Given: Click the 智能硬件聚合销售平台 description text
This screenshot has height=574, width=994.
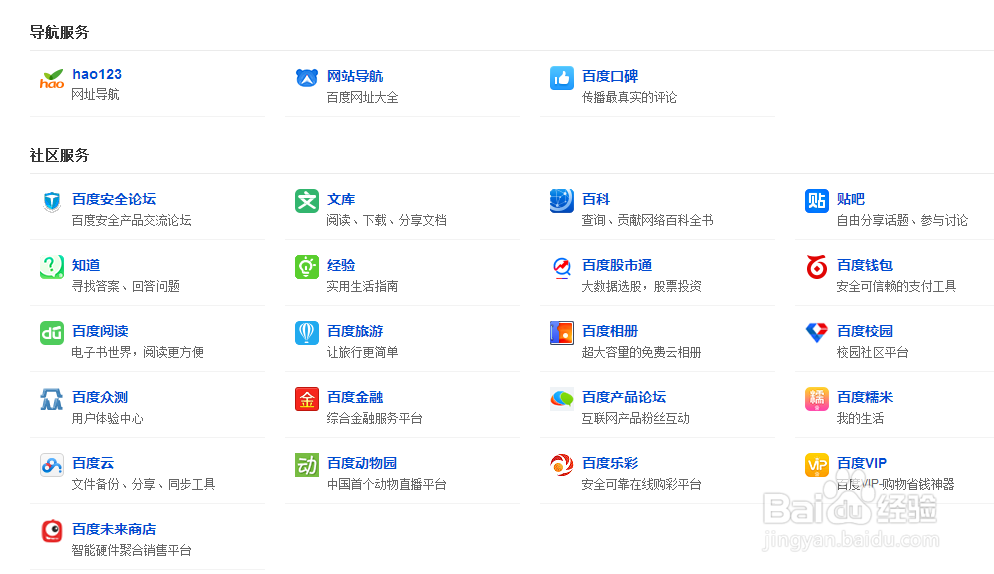Looking at the screenshot, I should coord(131,551).
